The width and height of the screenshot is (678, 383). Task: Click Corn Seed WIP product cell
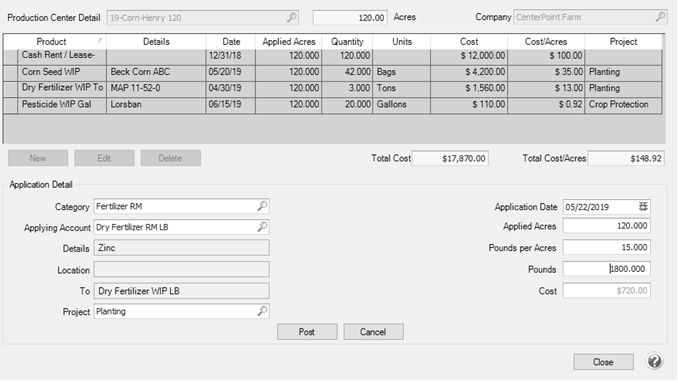click(62, 72)
